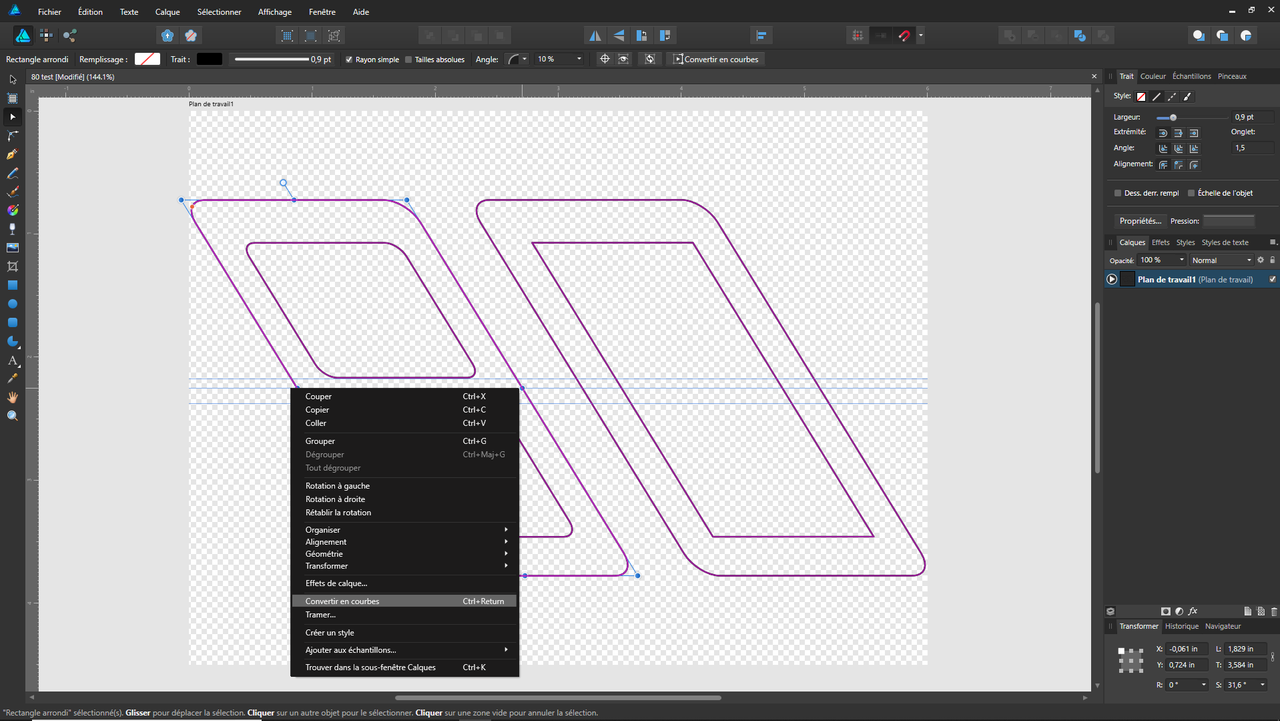1280x721 pixels.
Task: Click the Flip Horizontal toolbar icon
Action: tap(595, 35)
